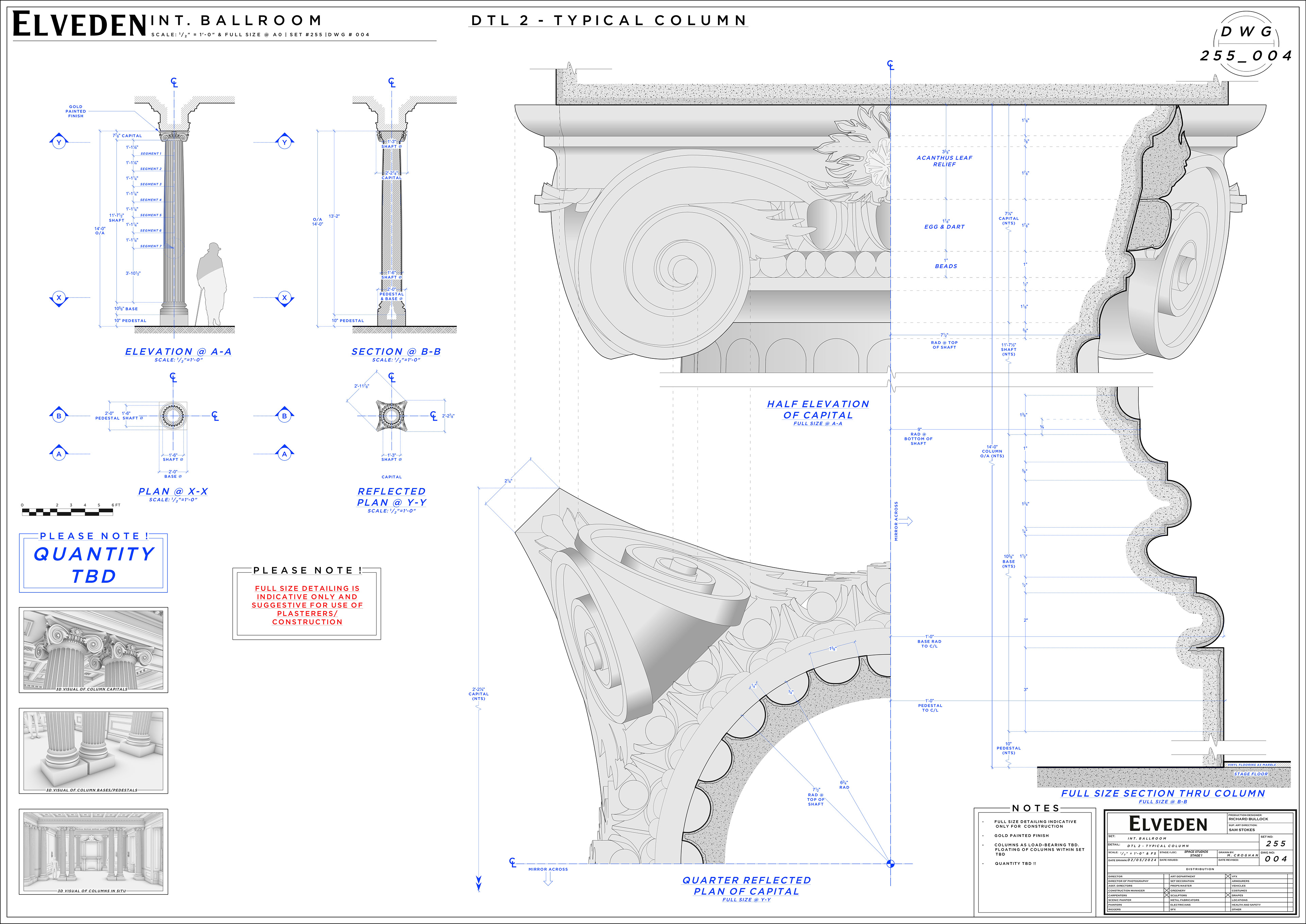Image resolution: width=1306 pixels, height=924 pixels.
Task: Click the left Y section marker diamond
Action: pyautogui.click(x=58, y=142)
